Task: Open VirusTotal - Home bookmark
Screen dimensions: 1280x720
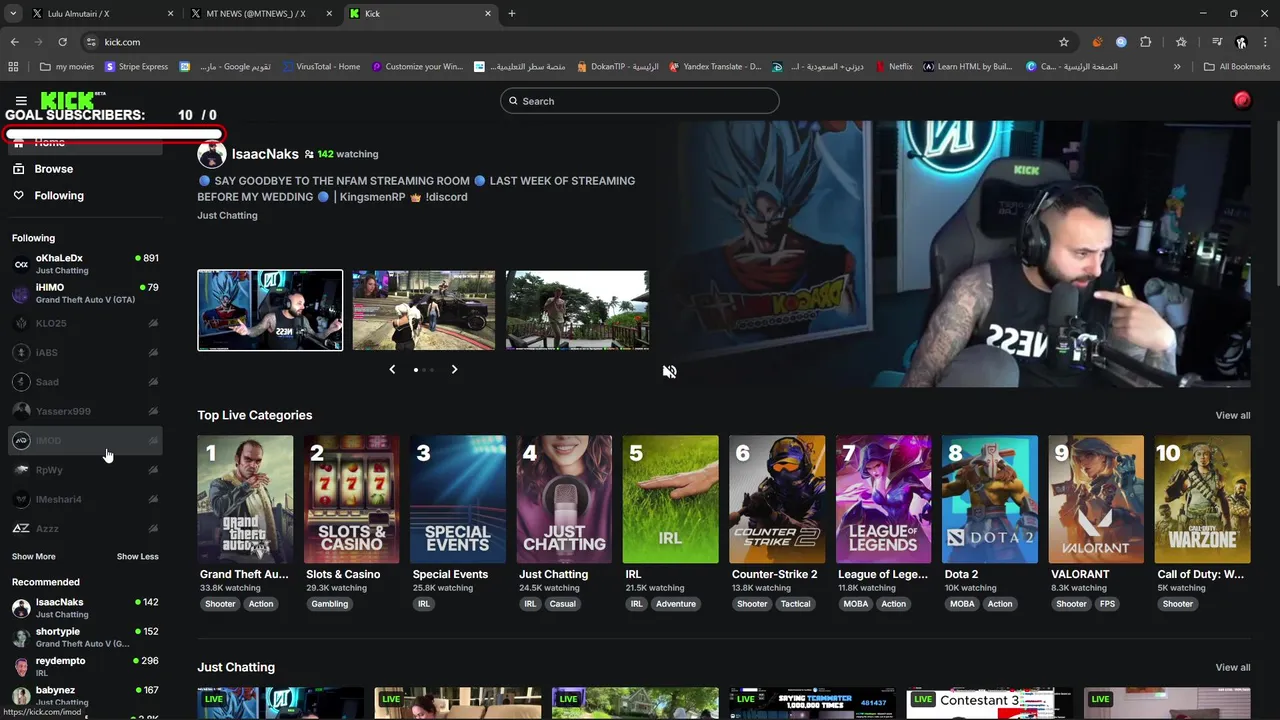Action: [320, 67]
